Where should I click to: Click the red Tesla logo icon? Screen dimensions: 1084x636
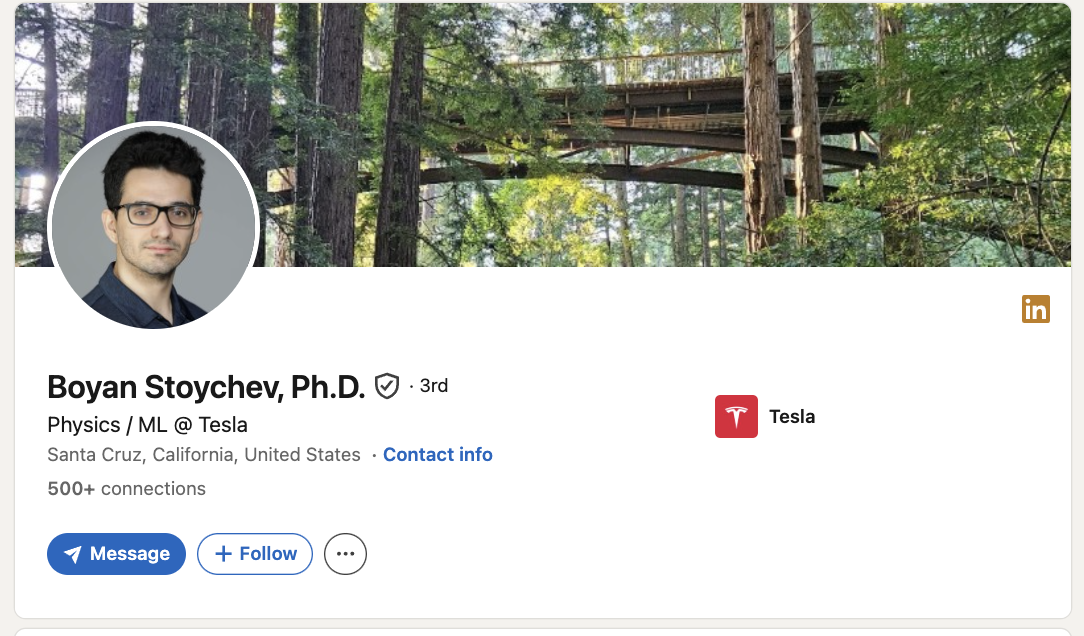(736, 417)
